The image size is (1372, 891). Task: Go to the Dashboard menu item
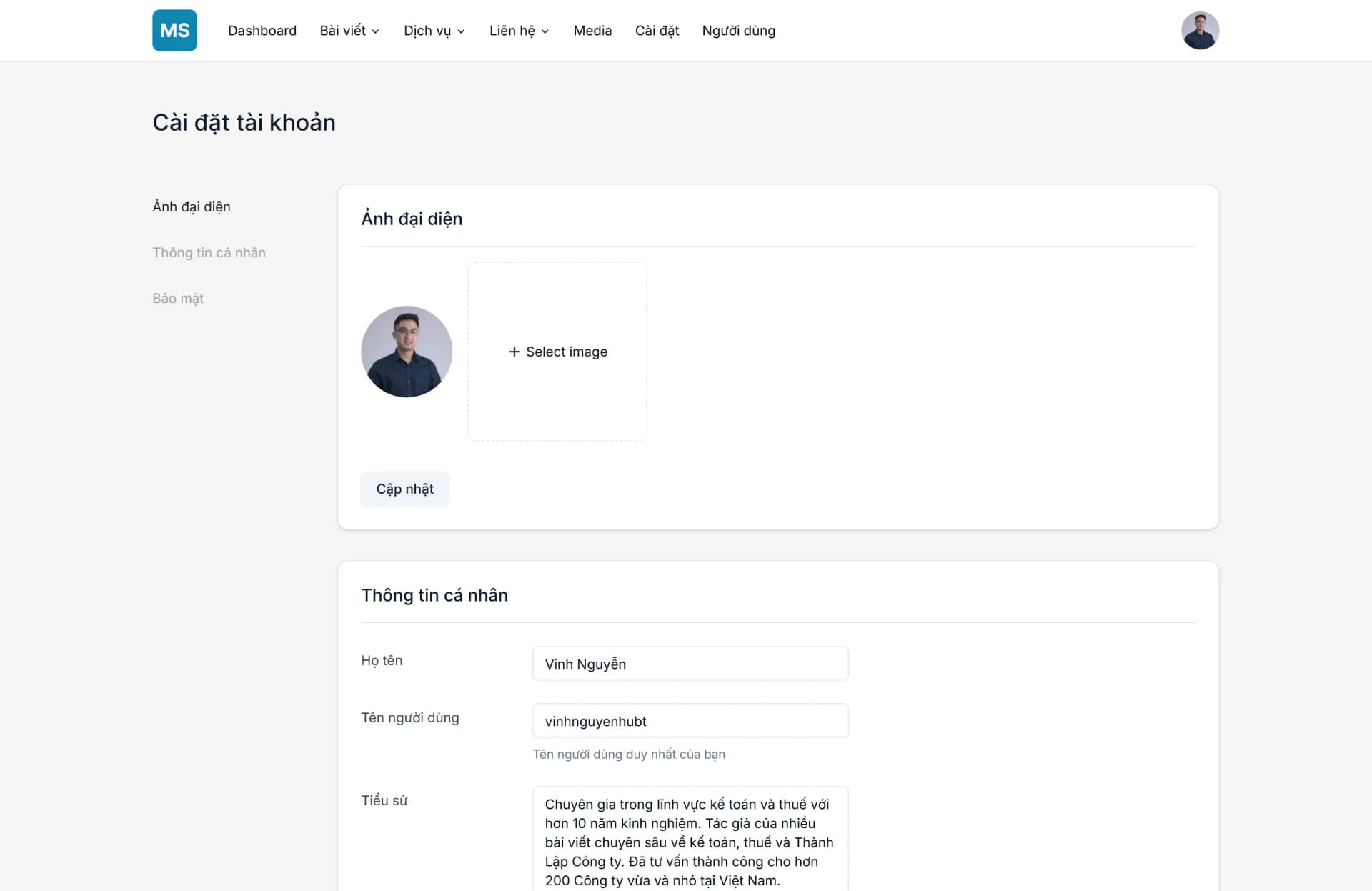262,31
